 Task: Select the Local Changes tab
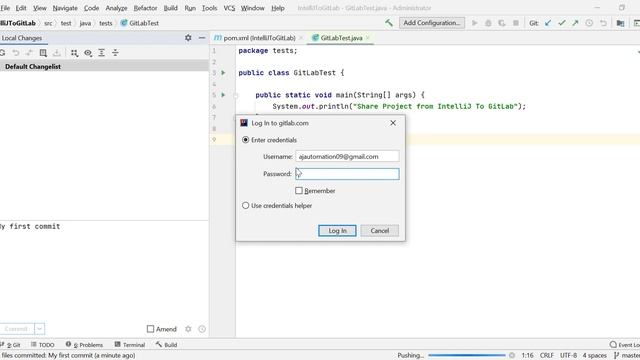(x=22, y=38)
